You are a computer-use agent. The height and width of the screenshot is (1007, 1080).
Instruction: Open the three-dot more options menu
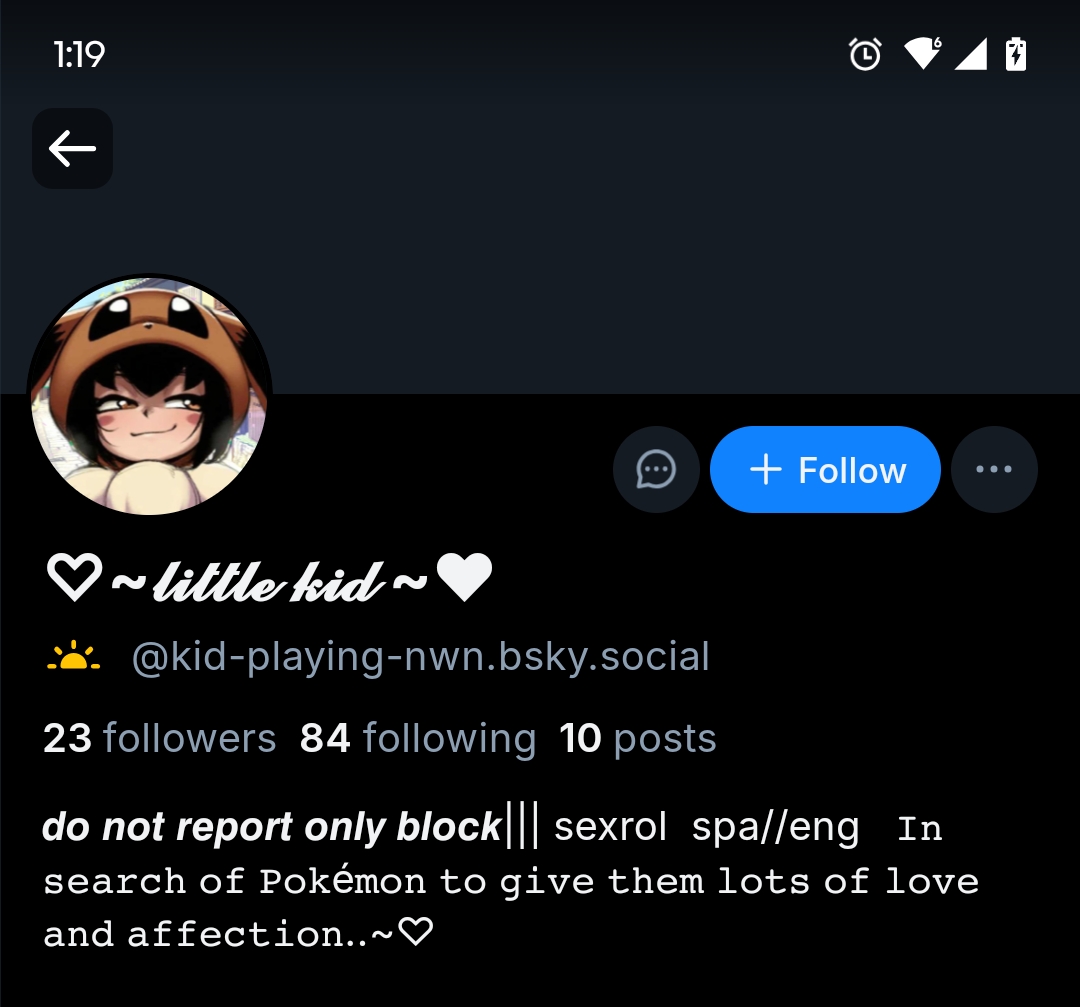tap(994, 470)
